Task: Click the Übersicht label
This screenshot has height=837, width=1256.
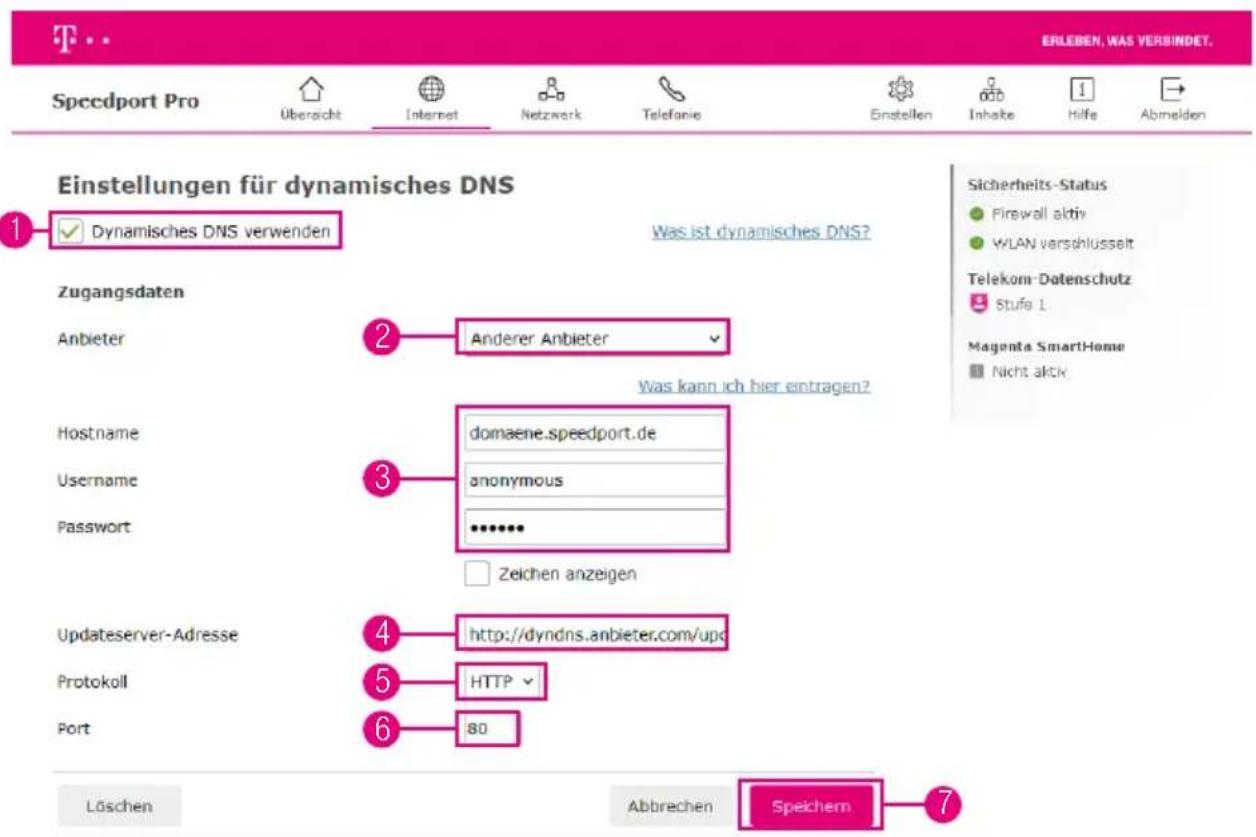Action: [310, 115]
